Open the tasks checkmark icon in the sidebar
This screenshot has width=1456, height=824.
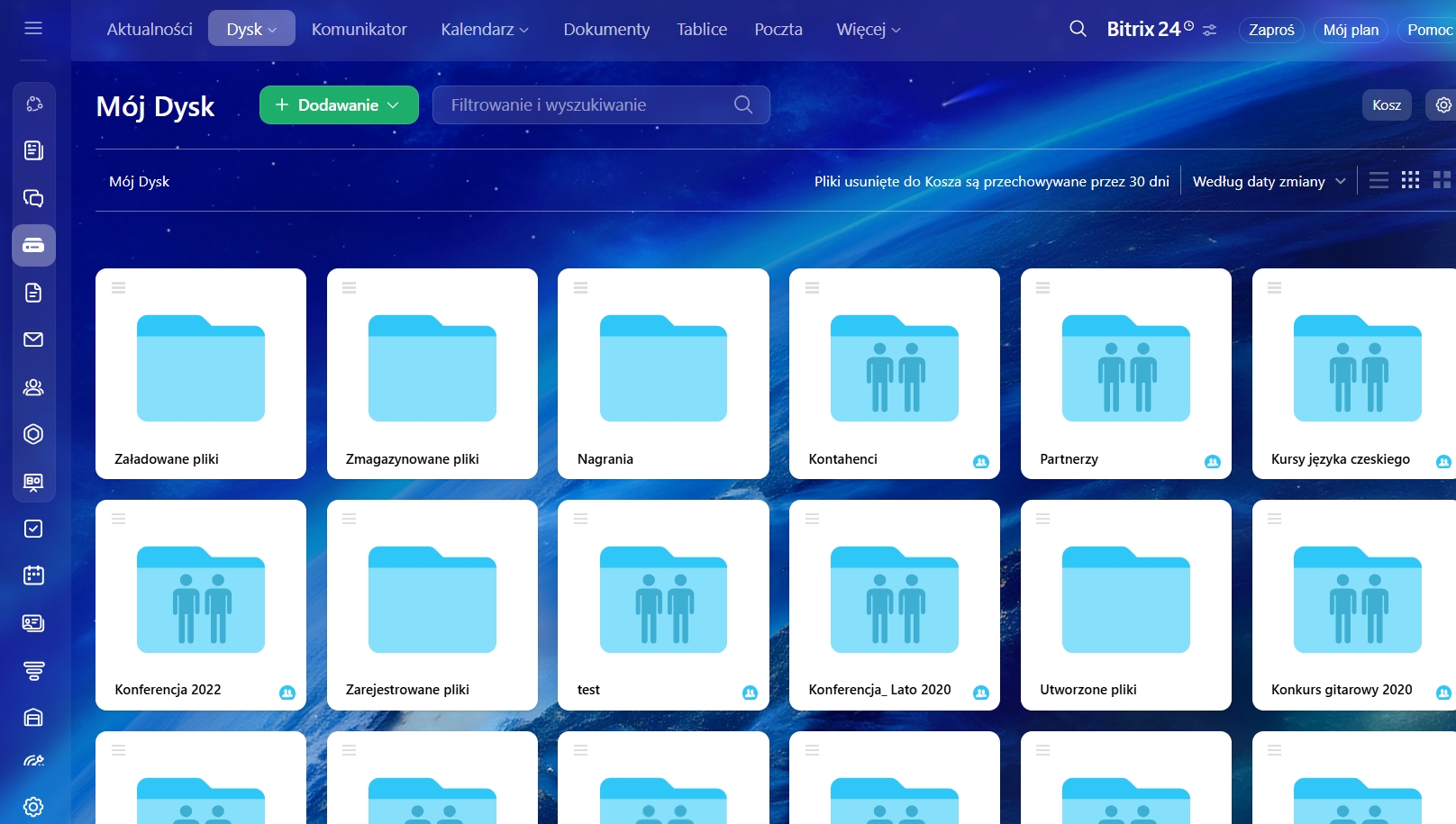pos(33,529)
